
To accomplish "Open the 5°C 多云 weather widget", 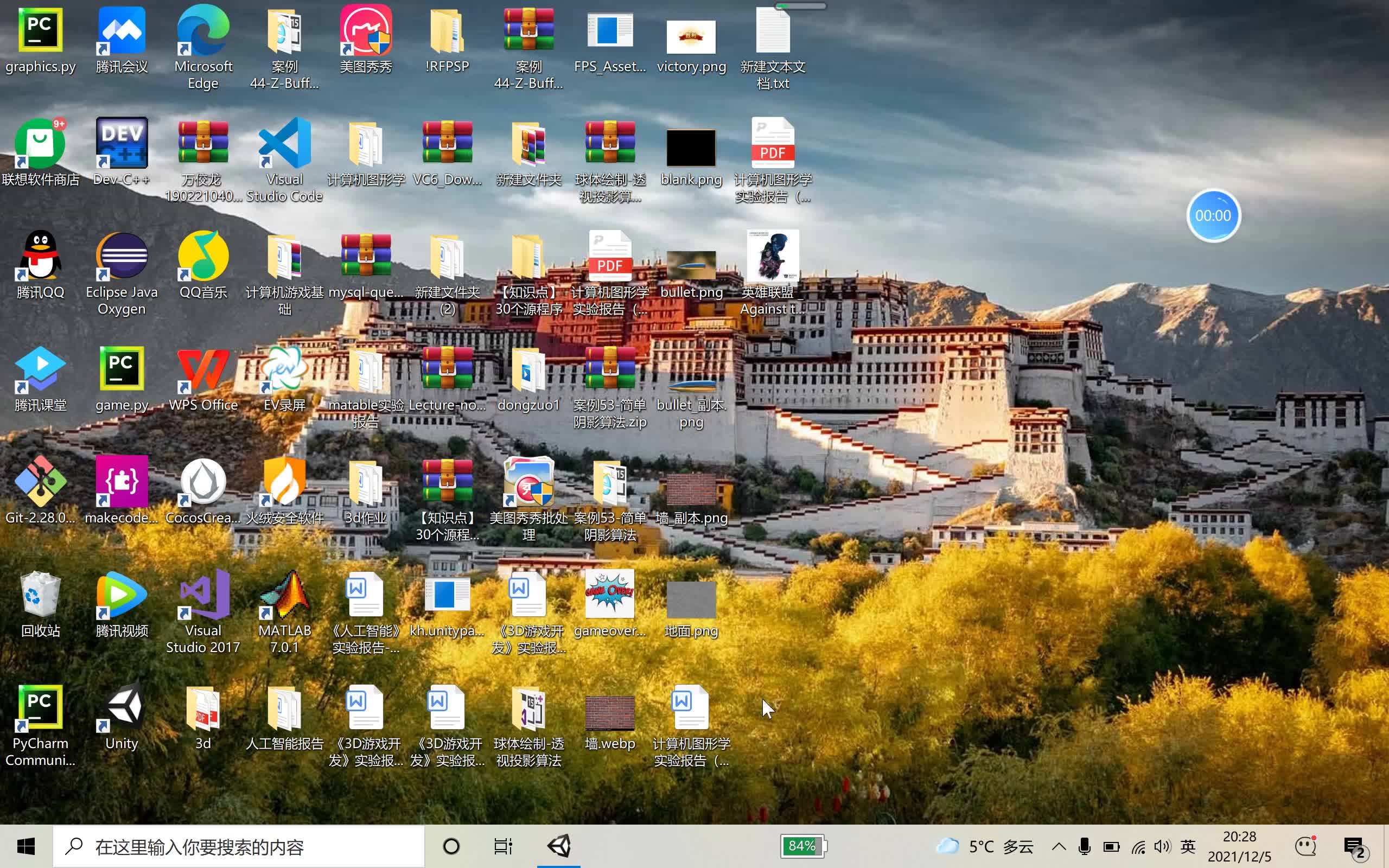I will coord(985,846).
